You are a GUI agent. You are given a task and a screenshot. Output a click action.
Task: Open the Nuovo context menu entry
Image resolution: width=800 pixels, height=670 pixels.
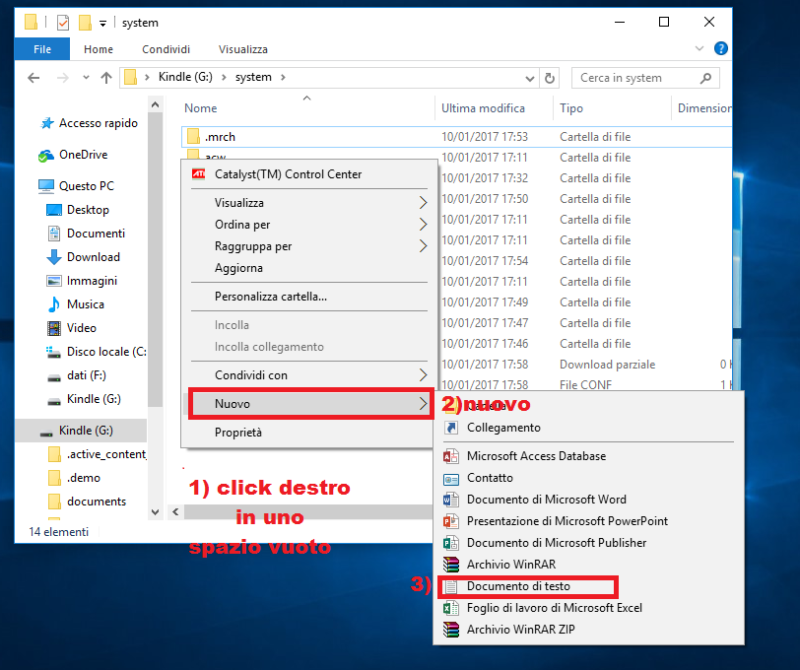pos(310,404)
